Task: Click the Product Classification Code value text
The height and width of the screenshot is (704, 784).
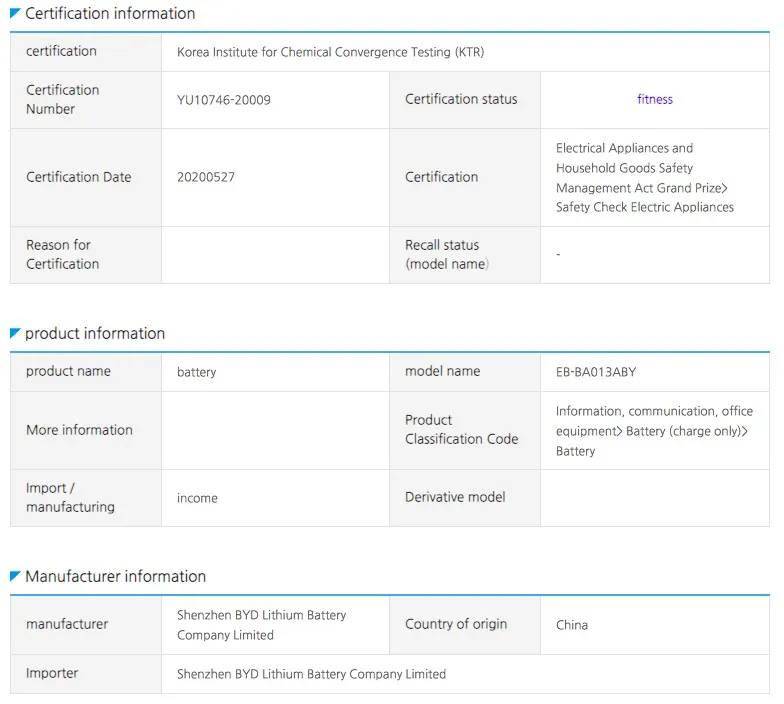Action: point(654,430)
